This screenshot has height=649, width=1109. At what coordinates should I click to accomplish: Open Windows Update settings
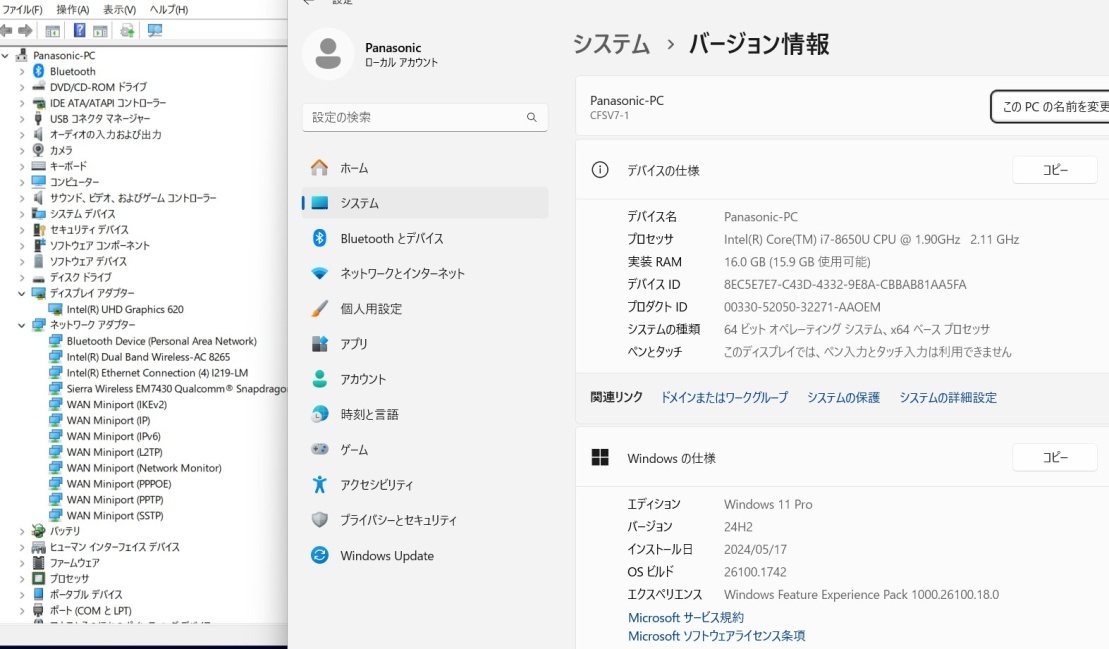tap(424, 556)
